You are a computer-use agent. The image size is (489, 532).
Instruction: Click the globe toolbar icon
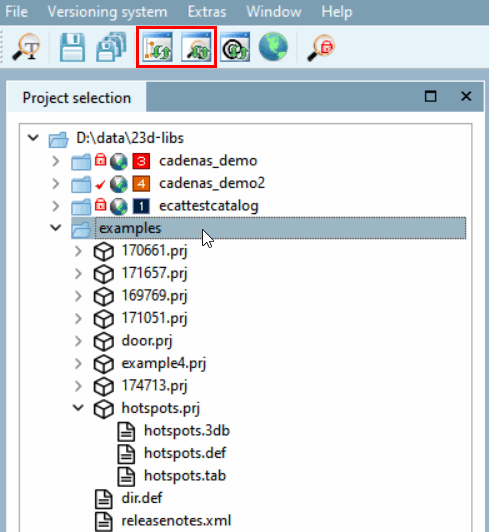click(x=273, y=46)
